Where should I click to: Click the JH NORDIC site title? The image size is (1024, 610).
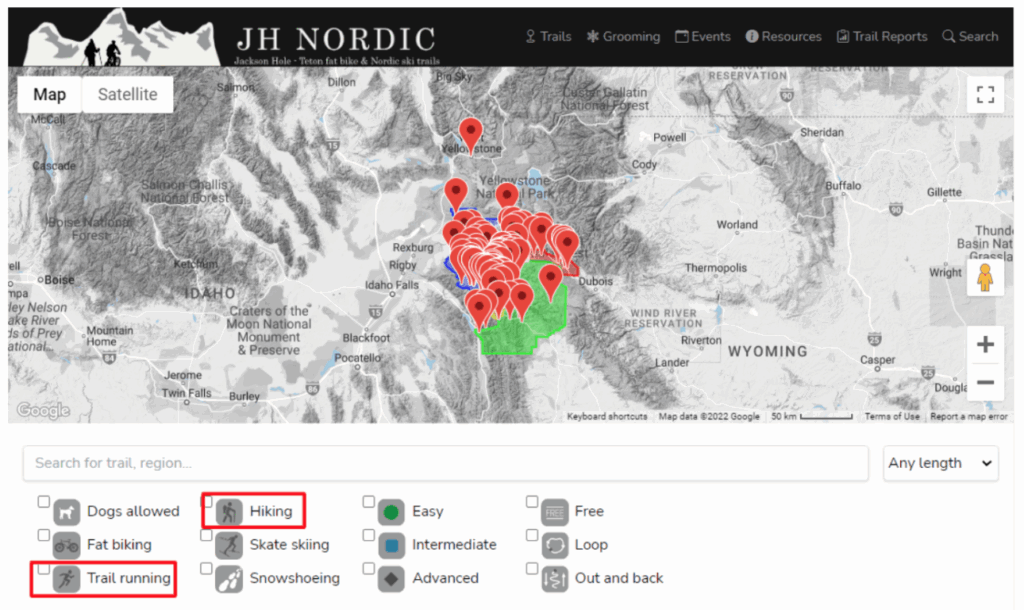pos(336,39)
